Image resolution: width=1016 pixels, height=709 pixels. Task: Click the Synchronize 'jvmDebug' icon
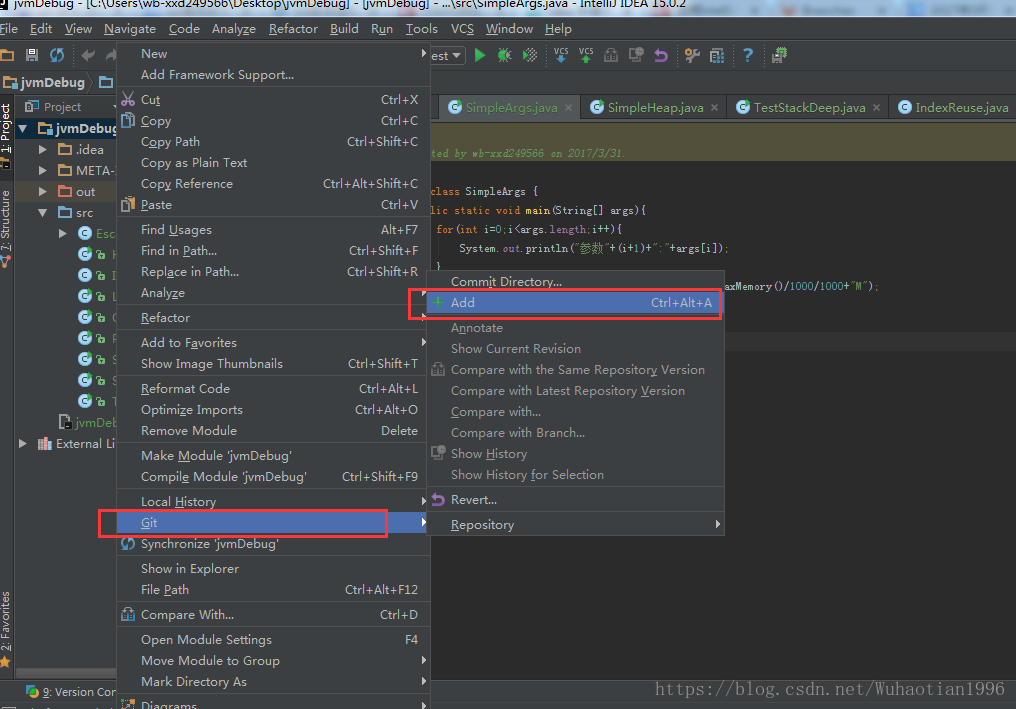click(128, 544)
